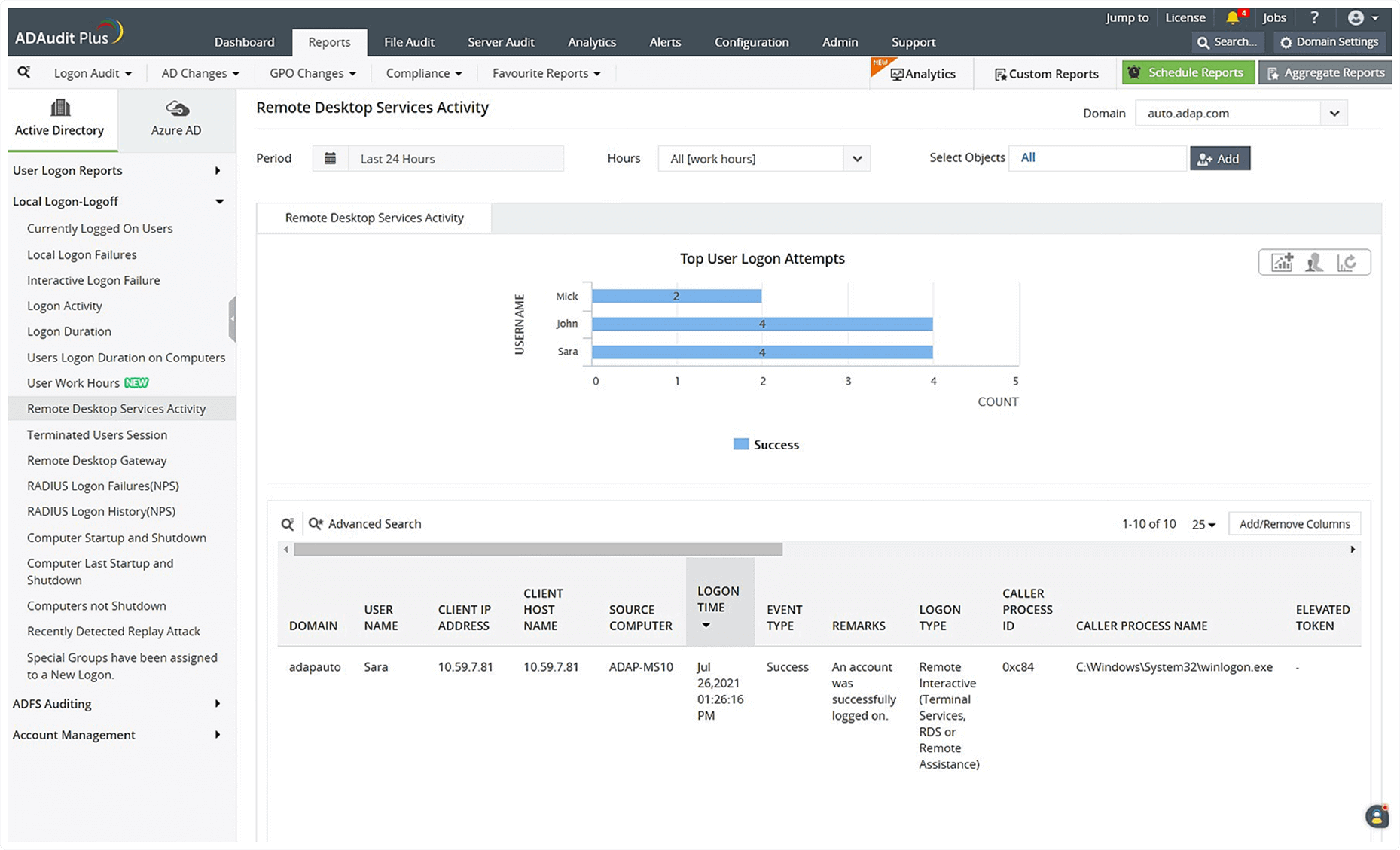Click the Add/Remove Columns button

(1294, 524)
